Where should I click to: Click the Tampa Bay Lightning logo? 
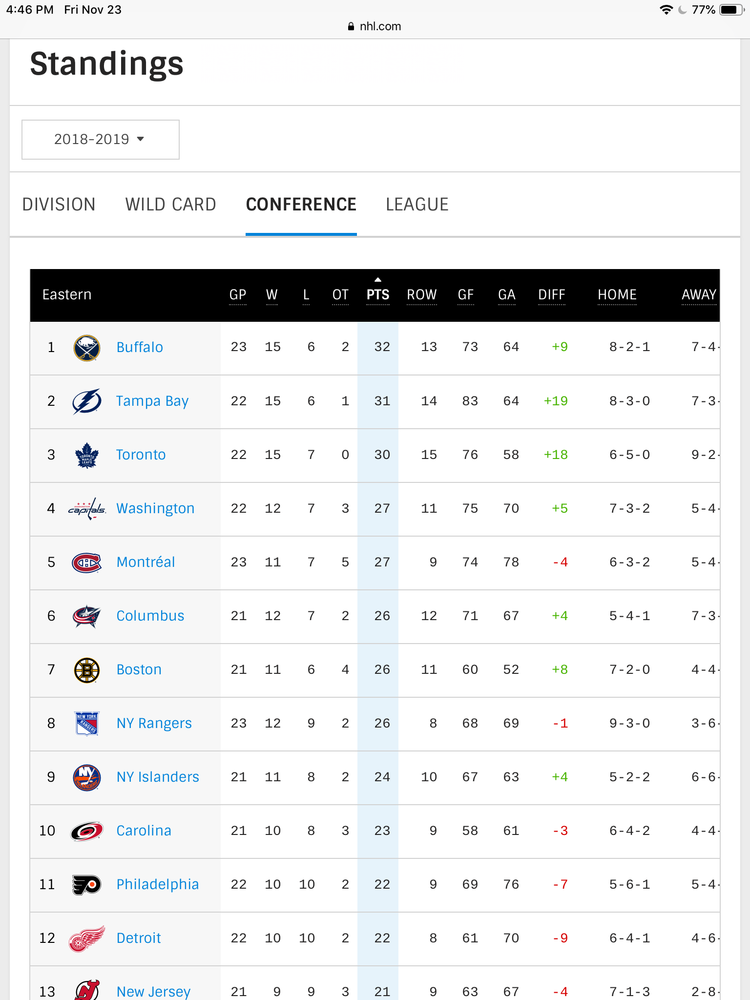tap(86, 401)
